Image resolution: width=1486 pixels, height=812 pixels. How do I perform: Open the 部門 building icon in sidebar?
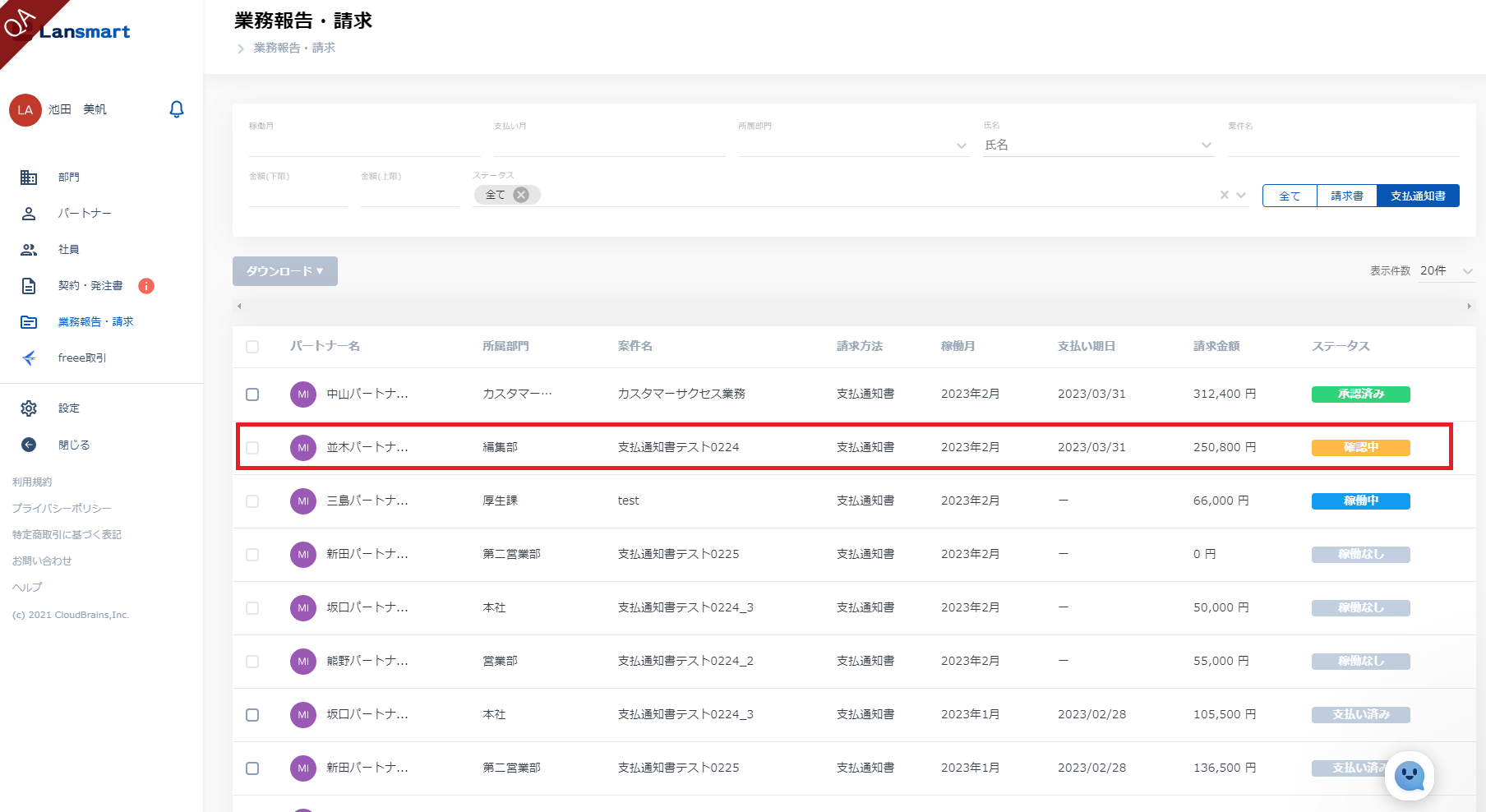(29, 178)
